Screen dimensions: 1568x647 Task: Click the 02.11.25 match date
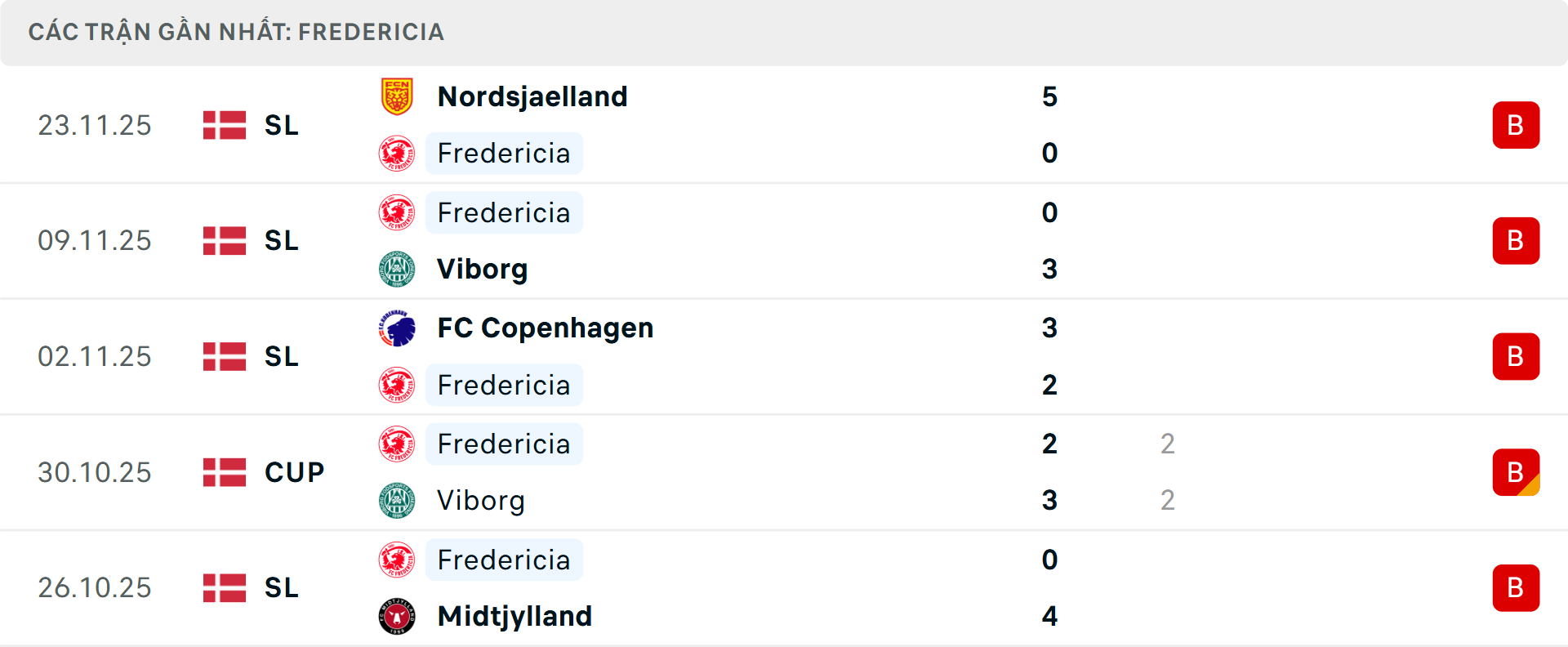click(x=95, y=357)
